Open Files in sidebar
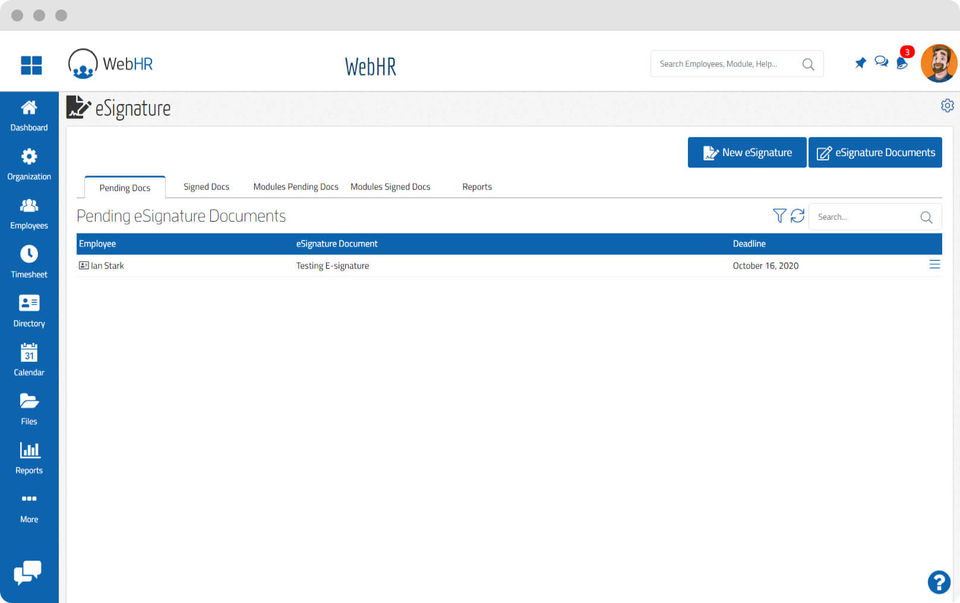Viewport: 960px width, 603px height. click(29, 410)
